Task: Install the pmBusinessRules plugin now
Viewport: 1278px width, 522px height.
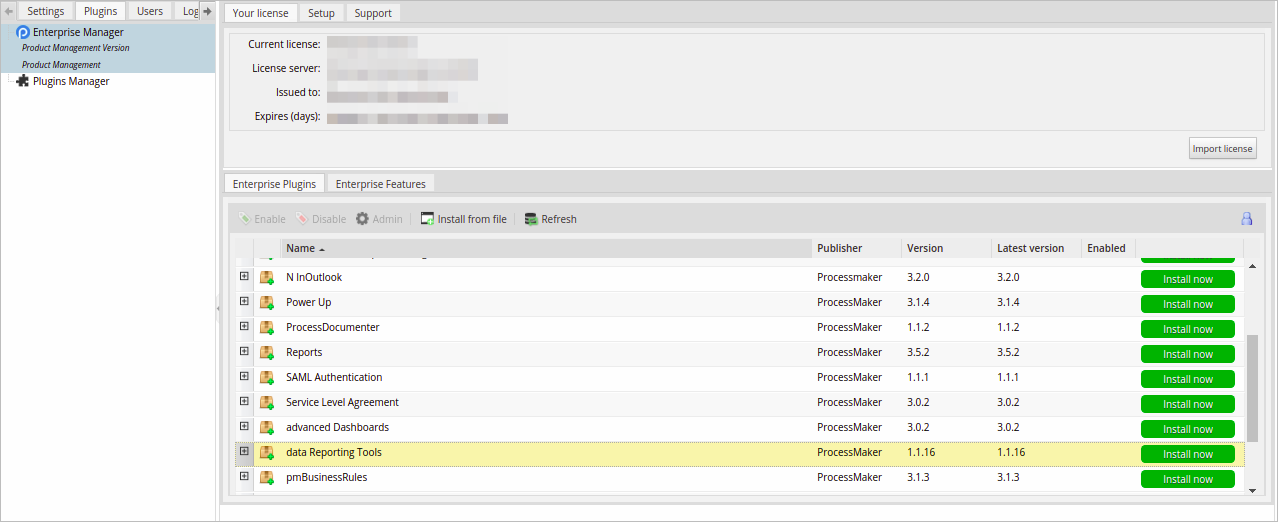Action: click(x=1187, y=479)
